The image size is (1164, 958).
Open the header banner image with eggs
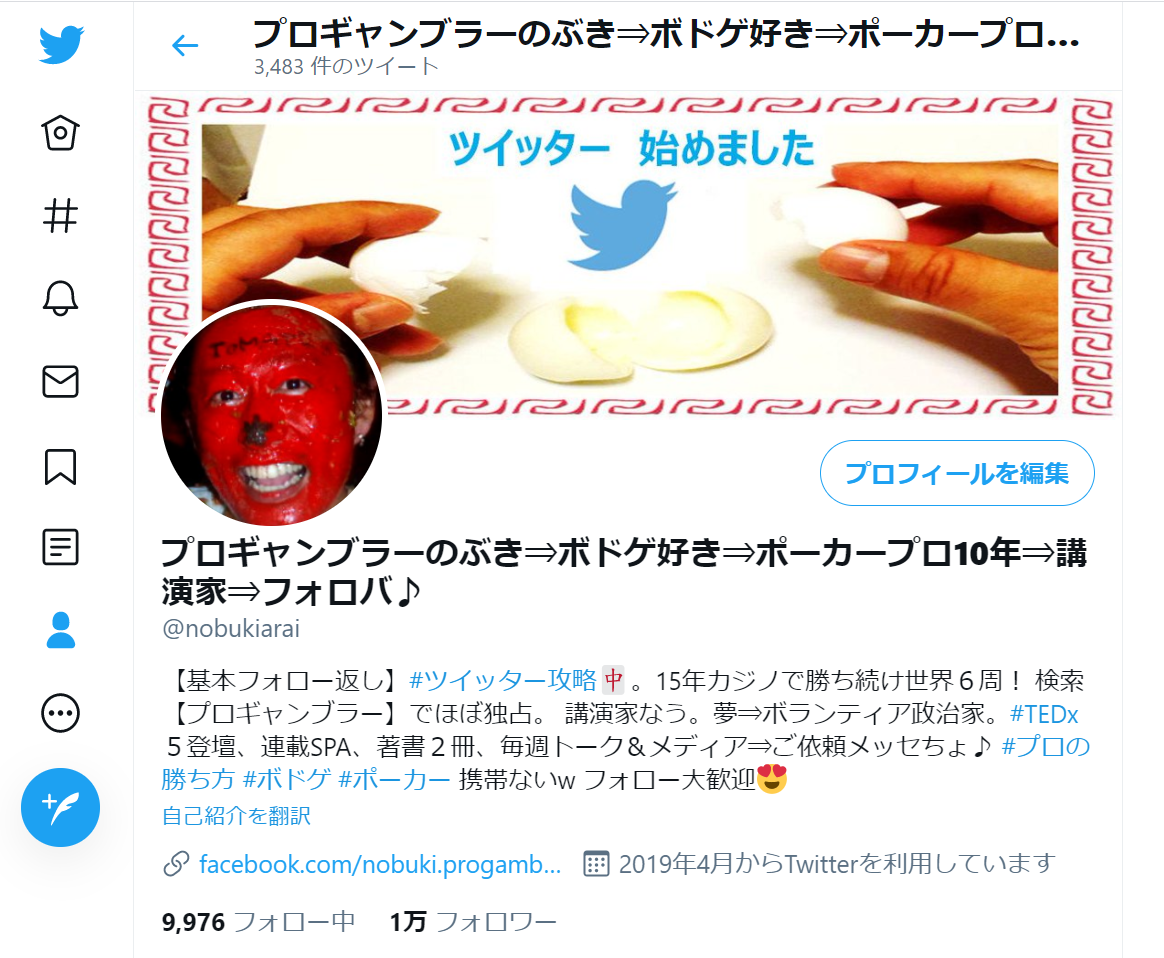[630, 256]
